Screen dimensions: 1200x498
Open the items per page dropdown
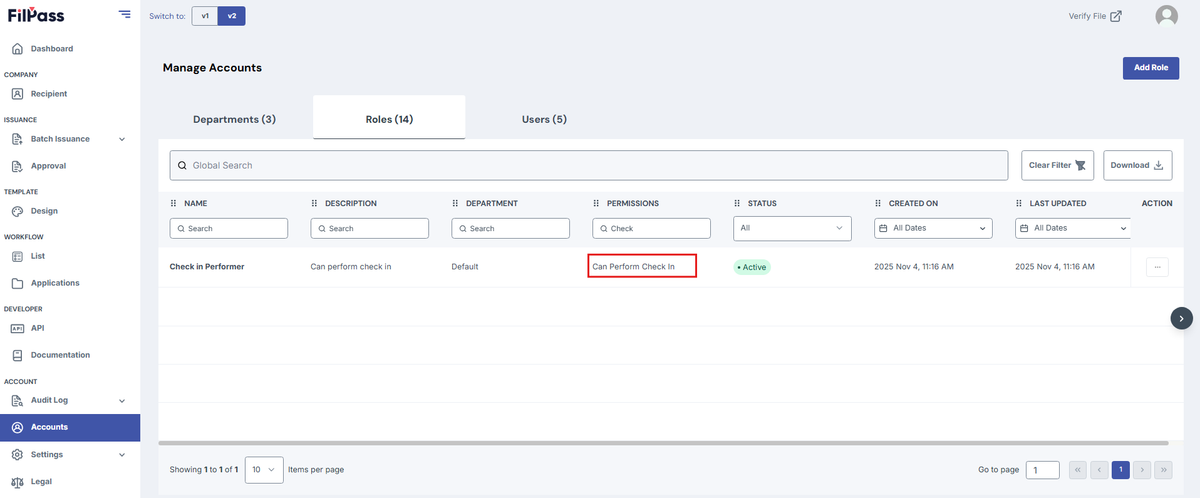pyautogui.click(x=264, y=469)
